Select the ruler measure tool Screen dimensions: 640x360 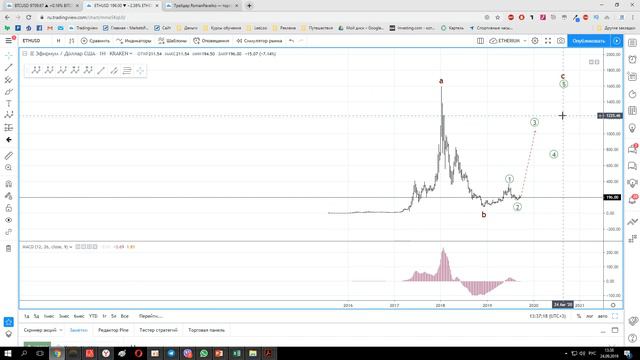(x=9, y=156)
